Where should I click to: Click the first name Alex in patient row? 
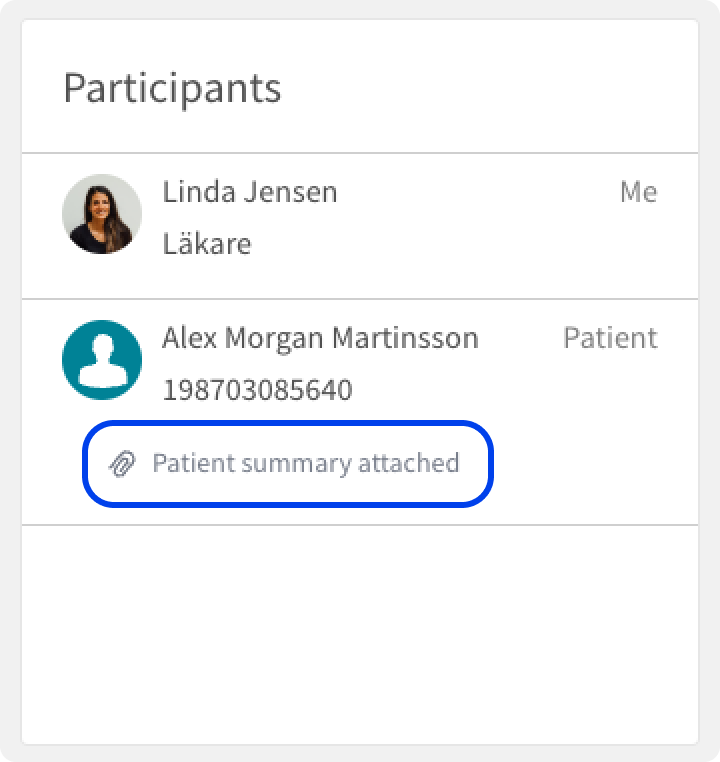coord(189,338)
